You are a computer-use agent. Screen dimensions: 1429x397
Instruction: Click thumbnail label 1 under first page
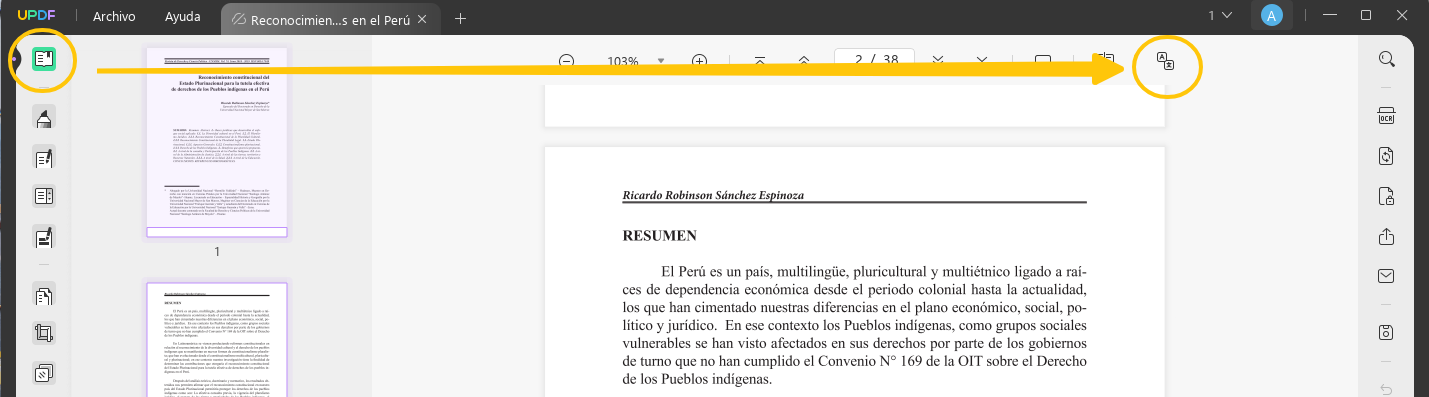click(x=217, y=252)
